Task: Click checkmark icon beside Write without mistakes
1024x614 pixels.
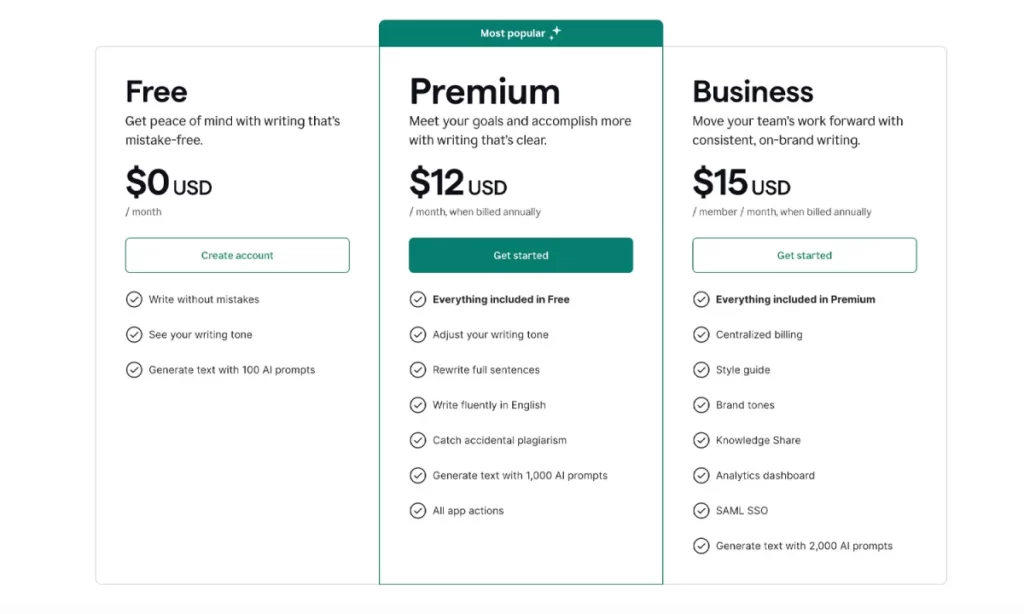Action: (x=134, y=299)
